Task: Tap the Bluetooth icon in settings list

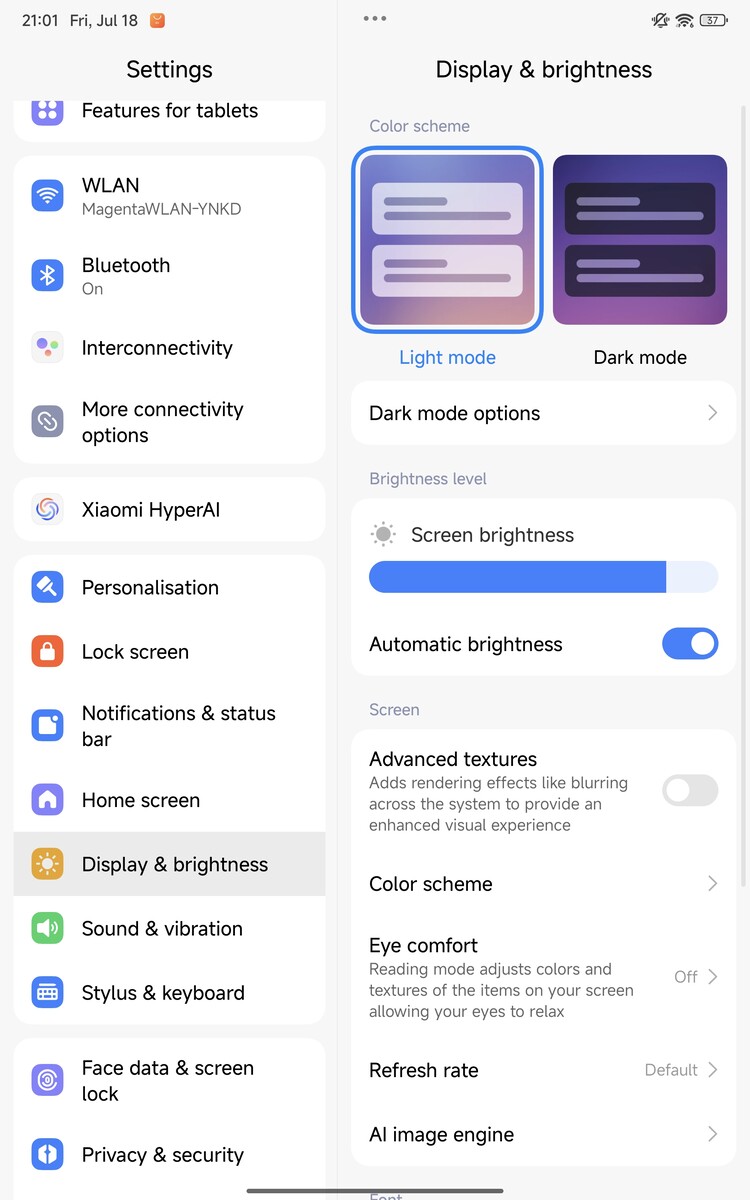Action: [47, 275]
